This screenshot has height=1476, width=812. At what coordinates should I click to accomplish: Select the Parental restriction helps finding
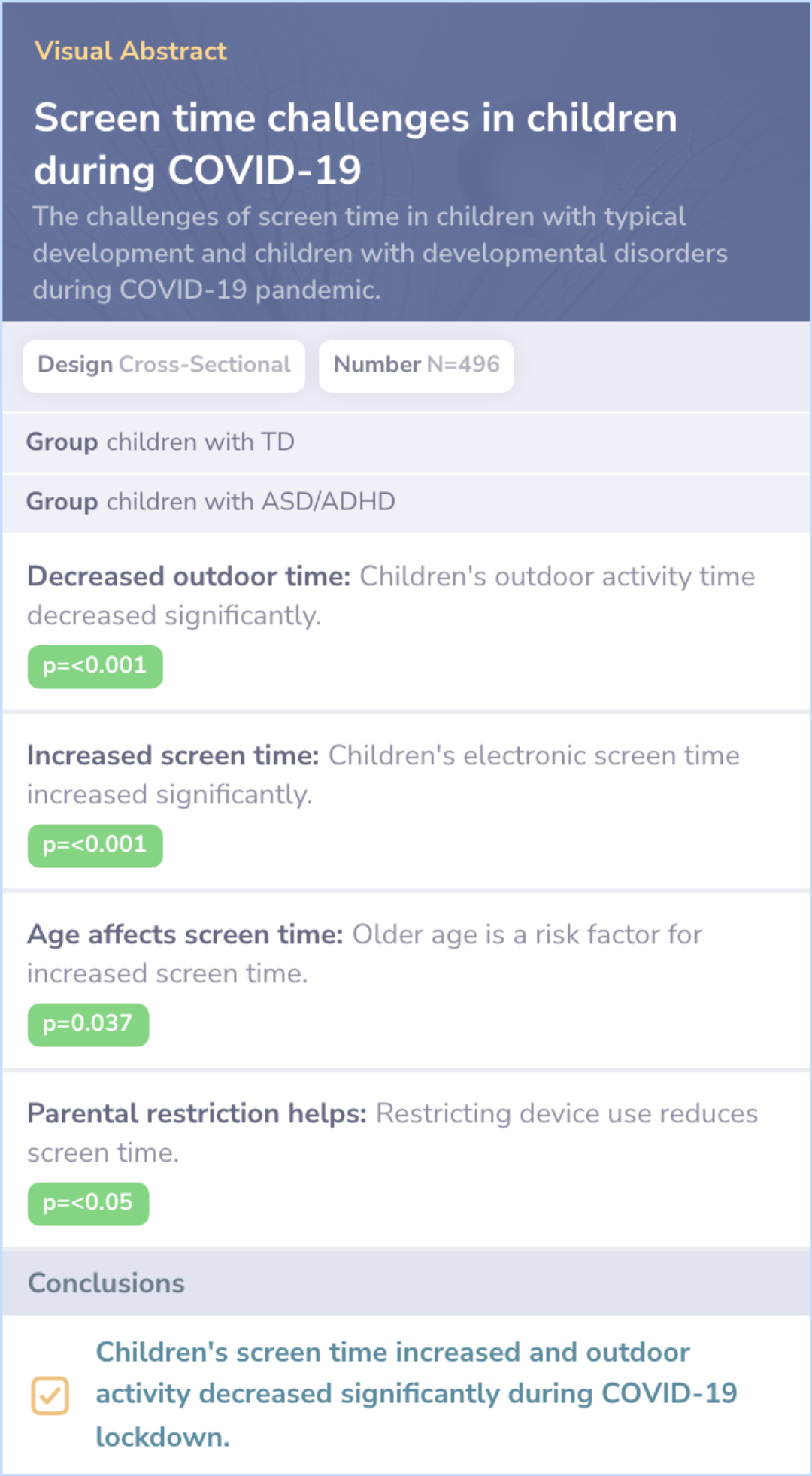(x=406, y=1160)
